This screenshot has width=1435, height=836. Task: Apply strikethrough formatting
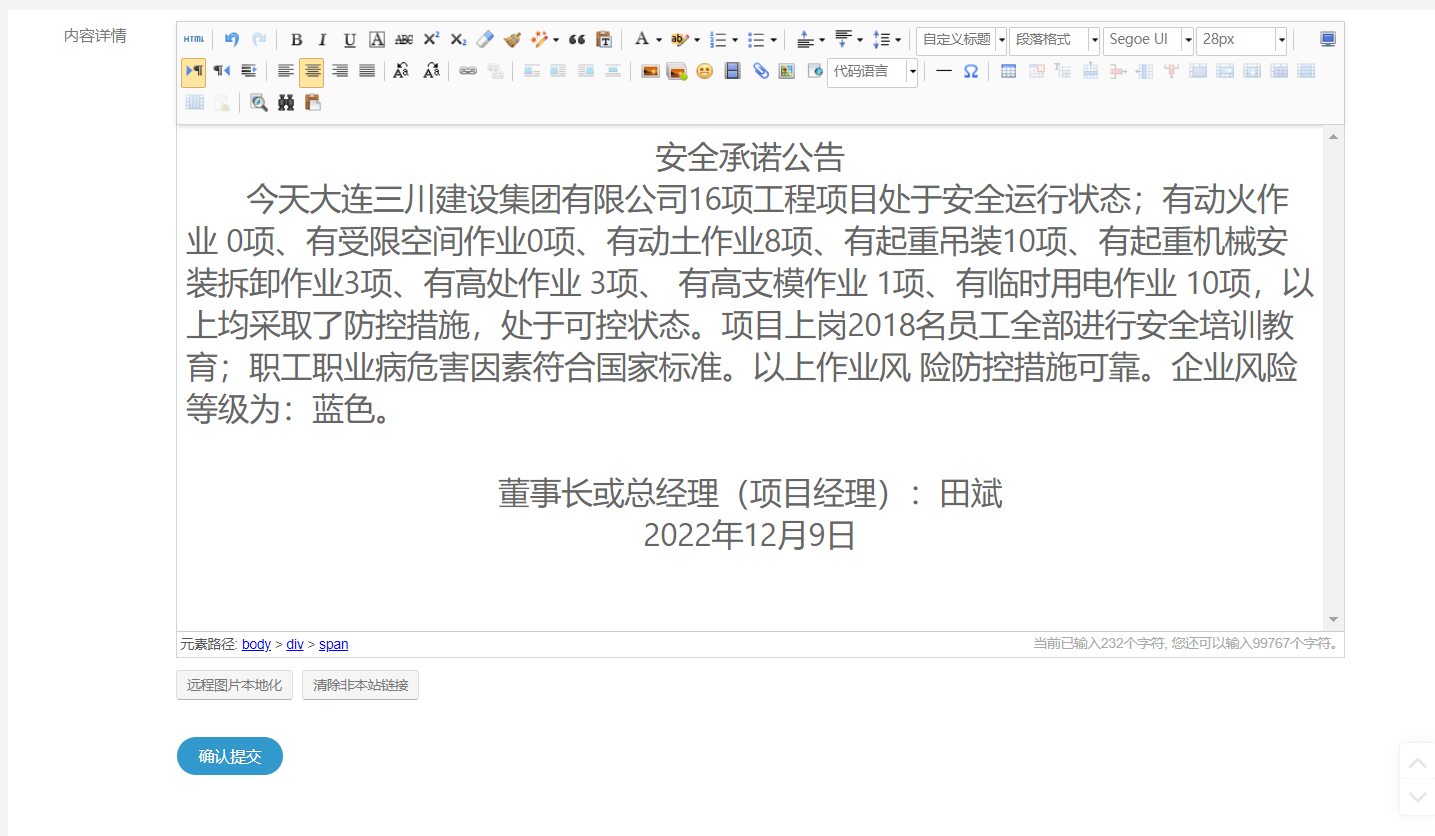coord(404,40)
